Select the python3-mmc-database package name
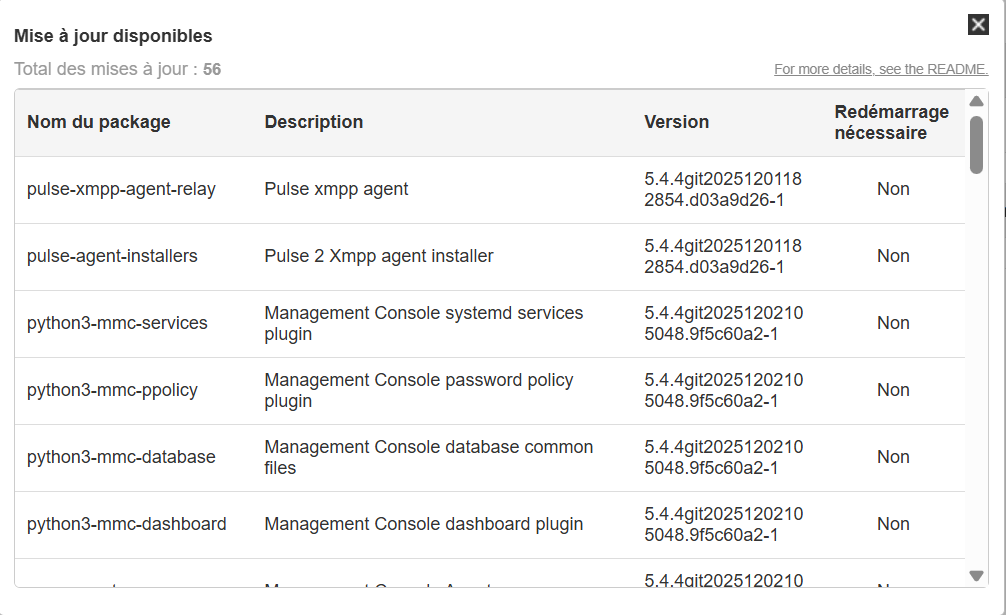1006x615 pixels. 121,457
